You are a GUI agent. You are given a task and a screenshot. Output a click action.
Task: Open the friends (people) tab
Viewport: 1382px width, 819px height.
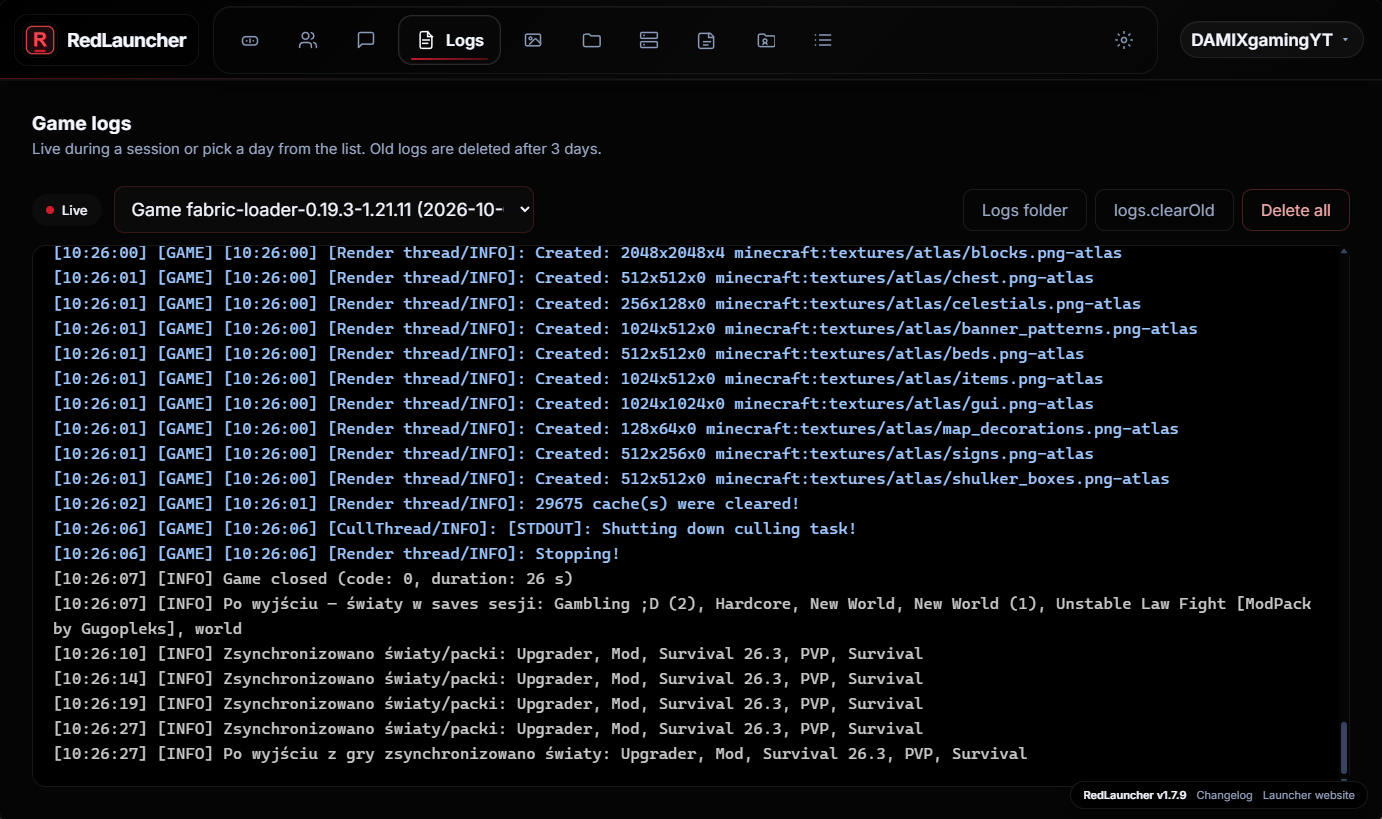pyautogui.click(x=308, y=40)
